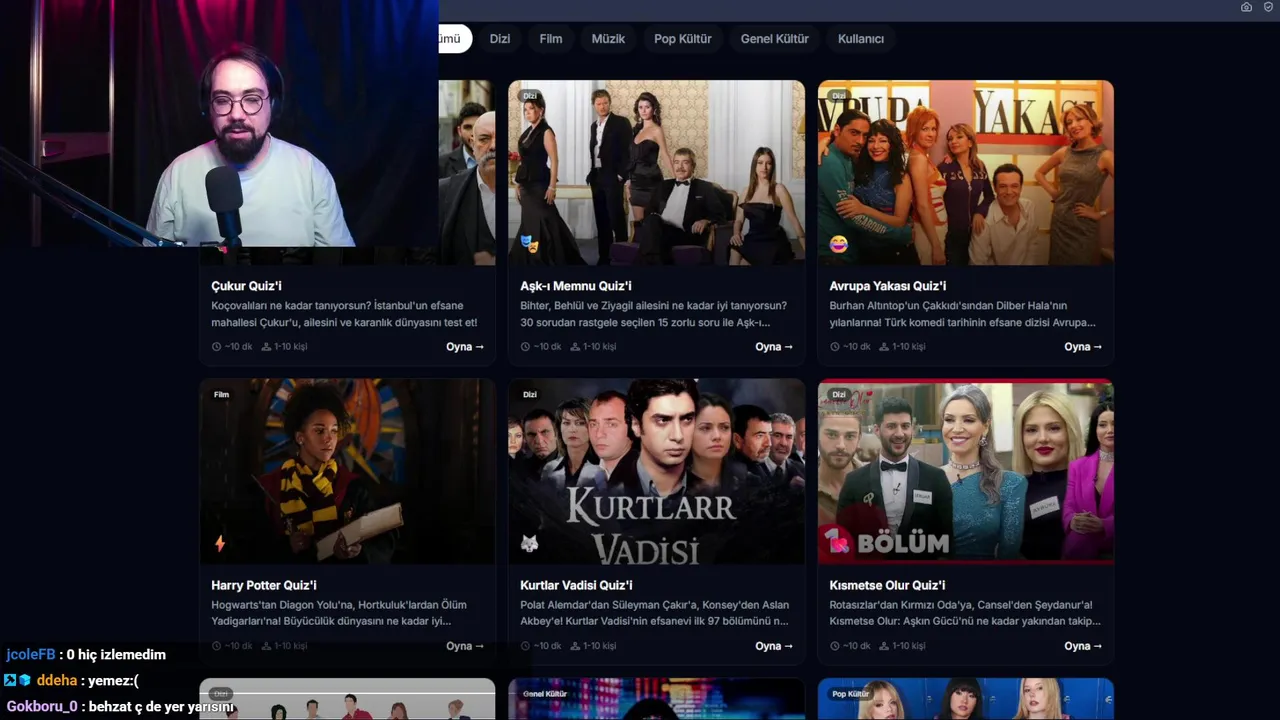The height and width of the screenshot is (720, 1280).
Task: Click the Çukur description starting with Koçovalıları
Action: point(344,314)
